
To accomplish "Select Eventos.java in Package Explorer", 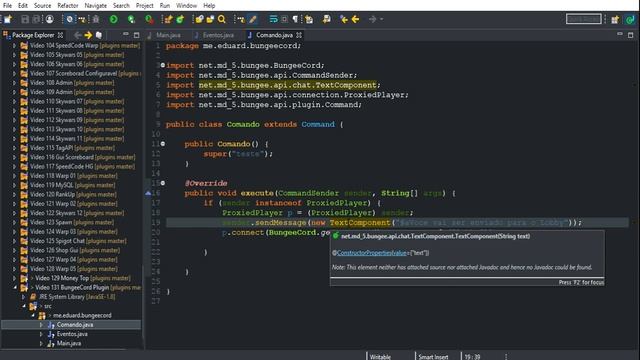I will (72, 334).
